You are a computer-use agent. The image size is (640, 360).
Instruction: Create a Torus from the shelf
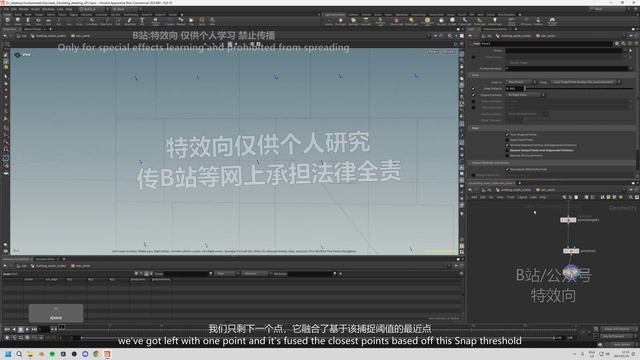coord(38,21)
